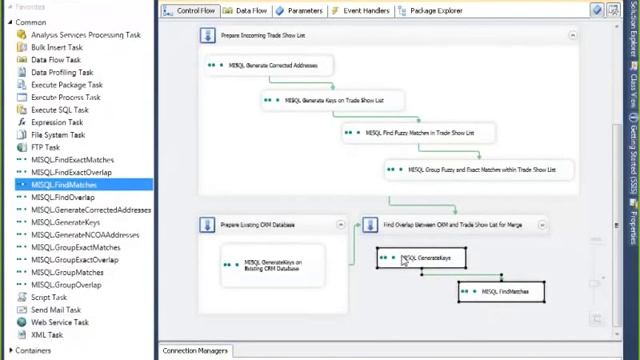Viewport: 640px width, 360px height.
Task: Click scrollbar down arrow of design canvas
Action: coord(616,334)
